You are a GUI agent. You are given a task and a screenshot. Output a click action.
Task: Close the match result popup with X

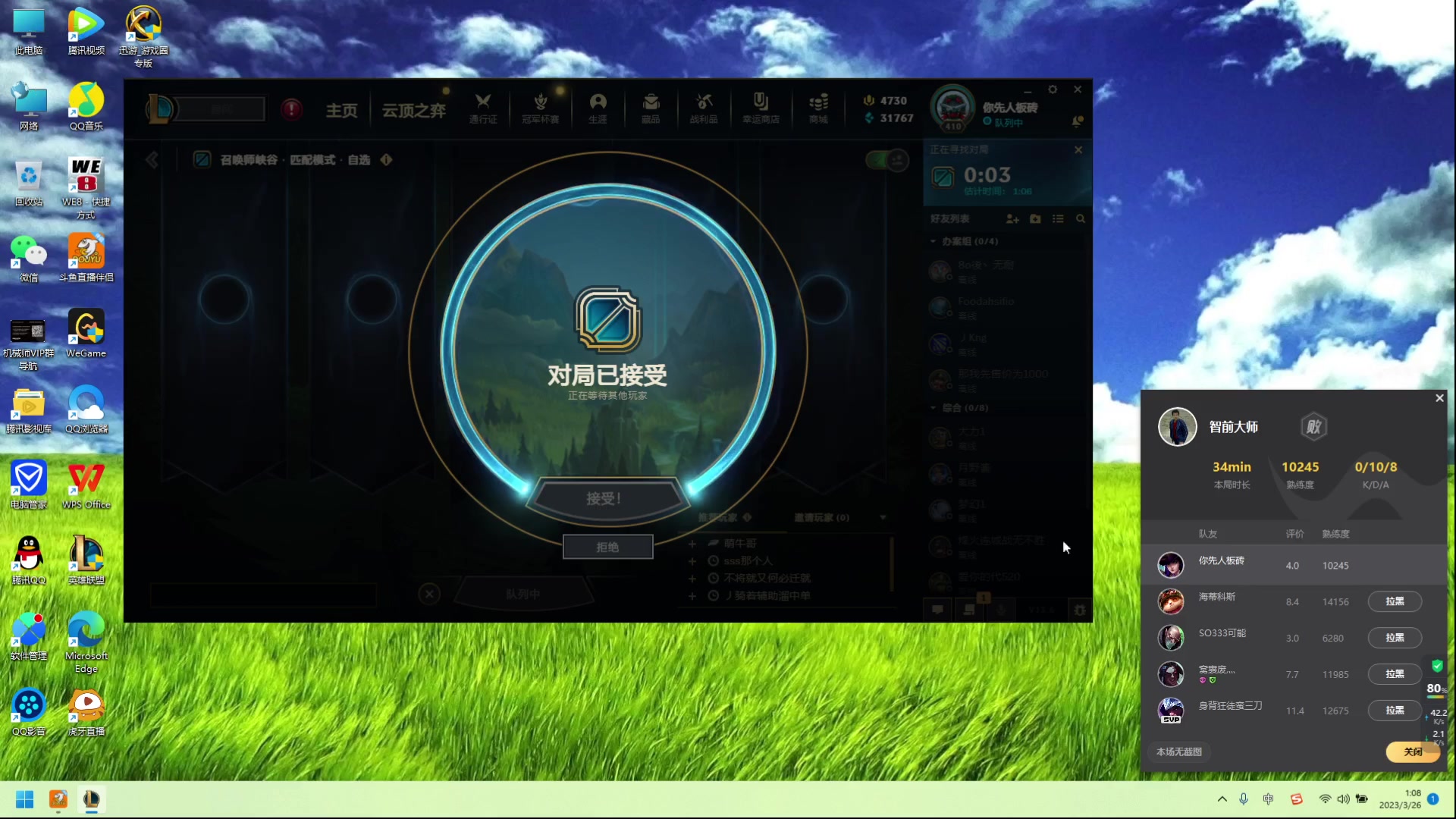(1439, 398)
